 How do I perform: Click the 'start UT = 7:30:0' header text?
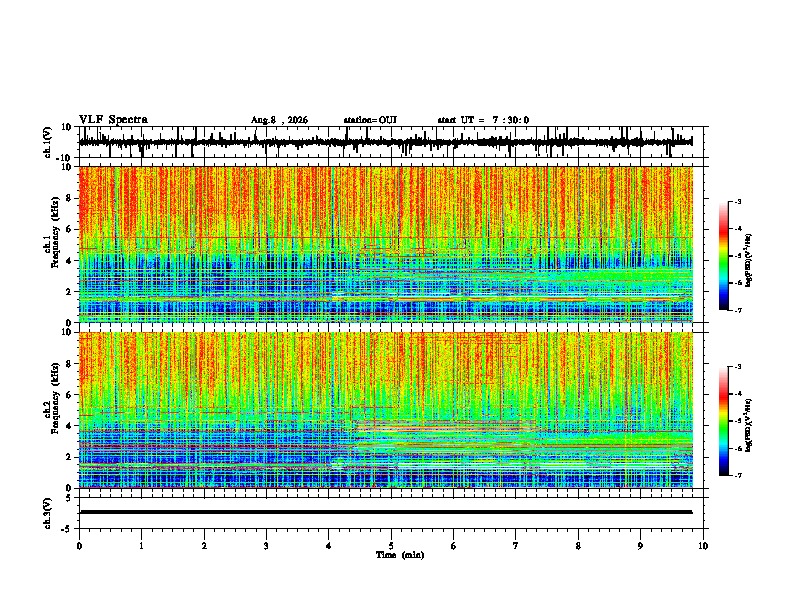(483, 120)
